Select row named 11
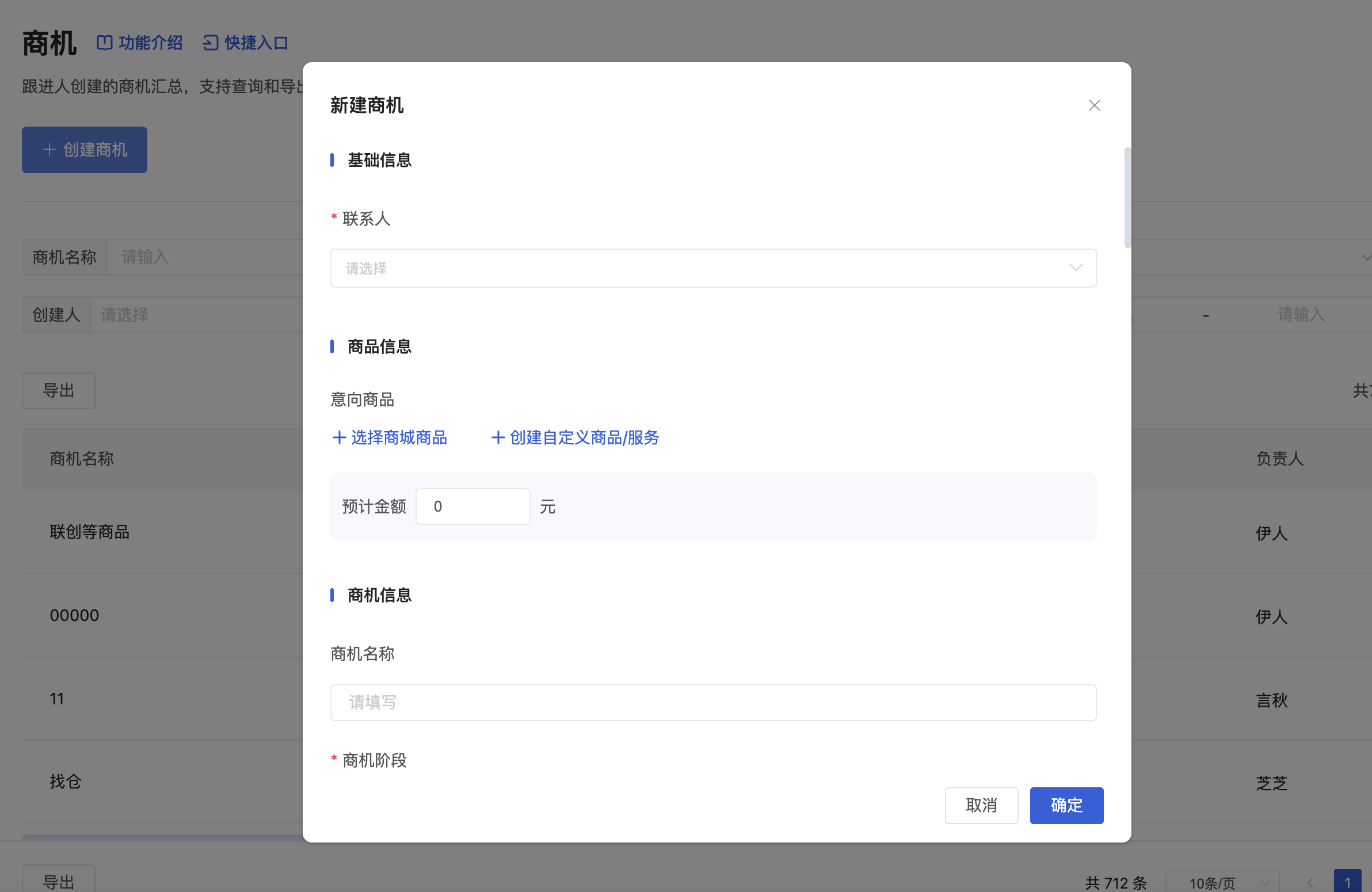This screenshot has height=892, width=1372. pyautogui.click(x=56, y=699)
